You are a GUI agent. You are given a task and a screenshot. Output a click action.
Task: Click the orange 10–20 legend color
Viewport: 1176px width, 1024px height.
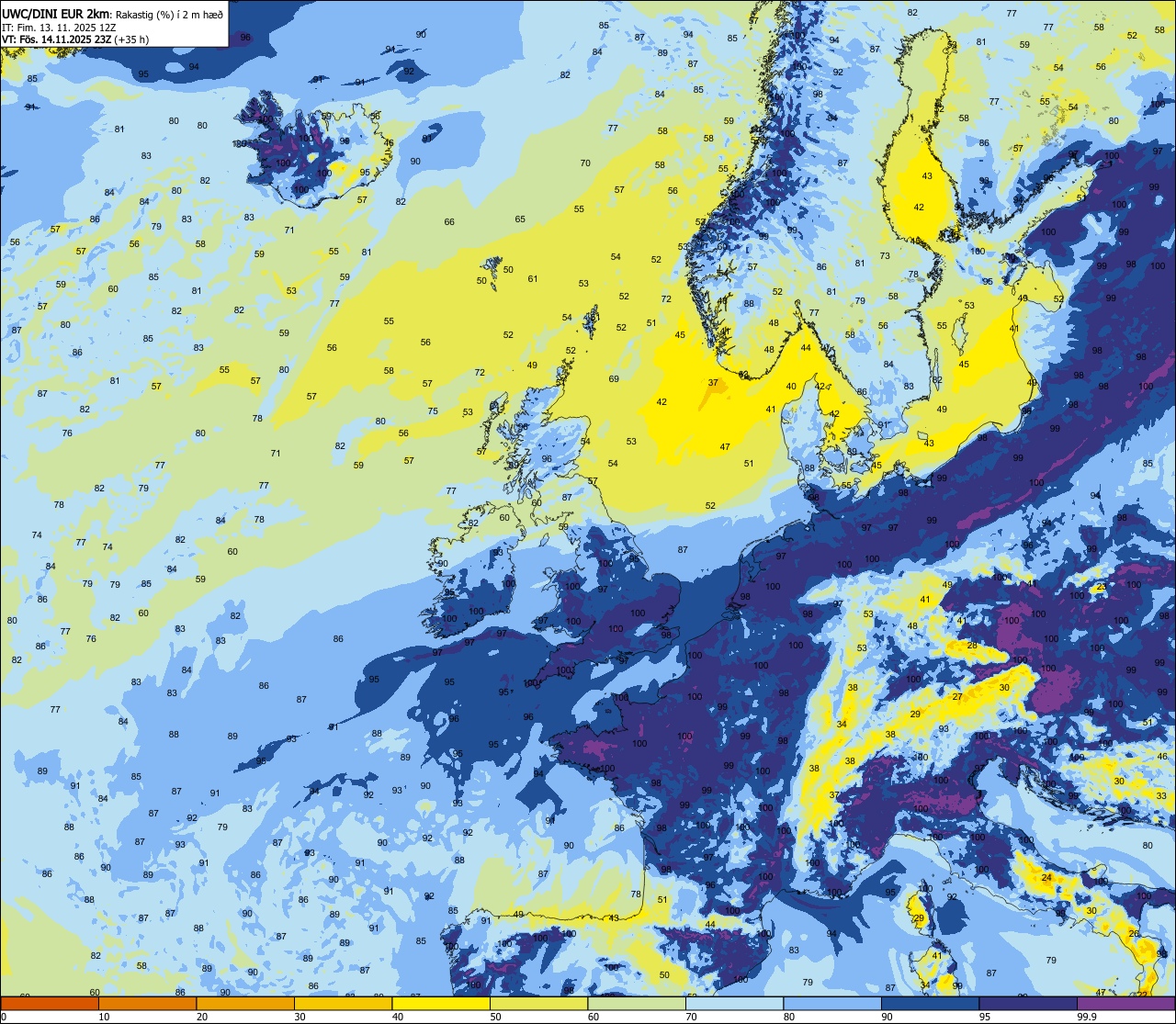click(147, 1003)
